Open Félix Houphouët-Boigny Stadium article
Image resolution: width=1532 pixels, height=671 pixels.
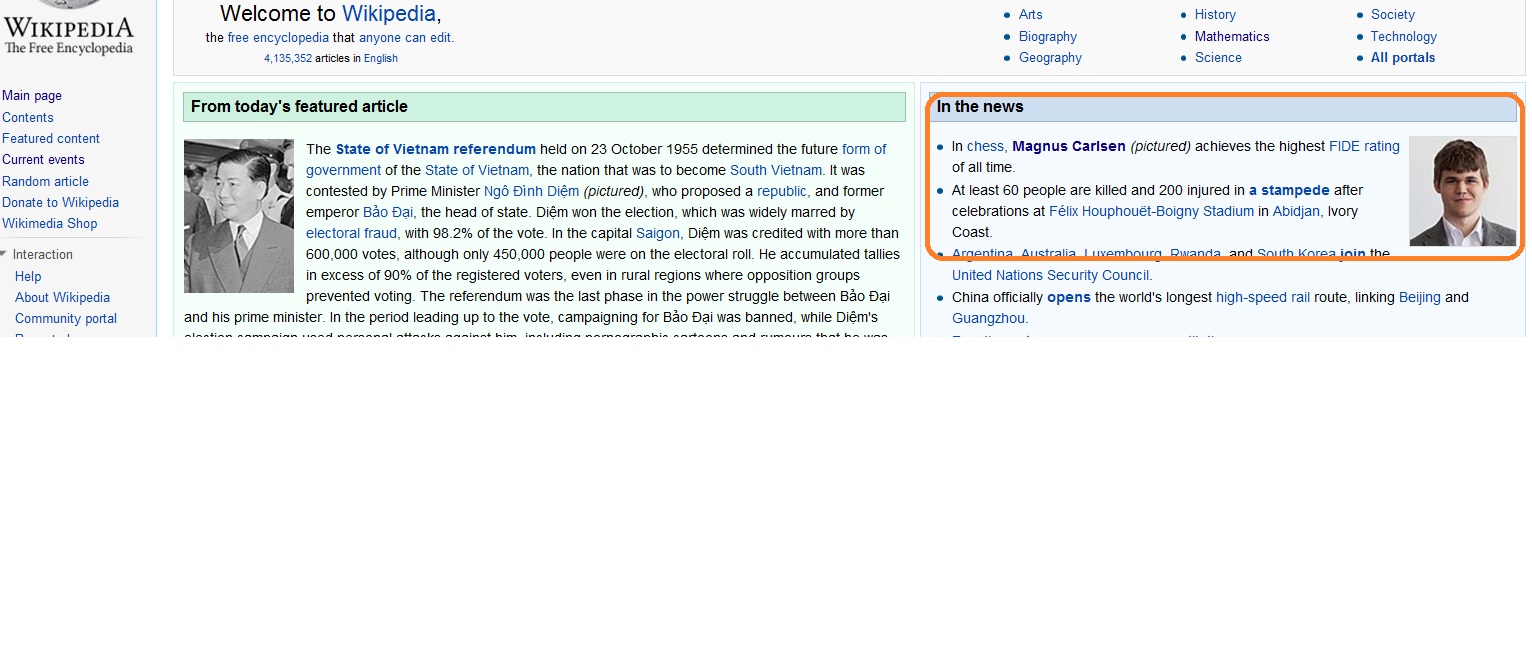(1150, 211)
